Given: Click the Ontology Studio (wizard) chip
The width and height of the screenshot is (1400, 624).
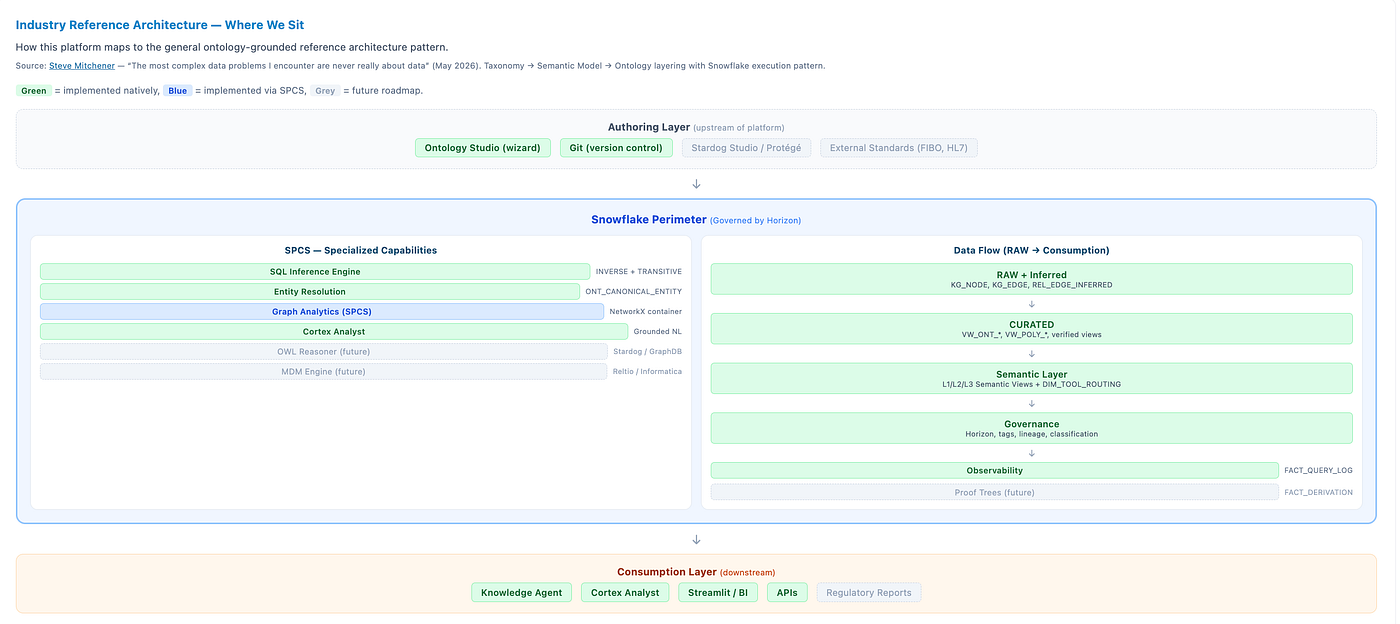Looking at the screenshot, I should tap(483, 148).
